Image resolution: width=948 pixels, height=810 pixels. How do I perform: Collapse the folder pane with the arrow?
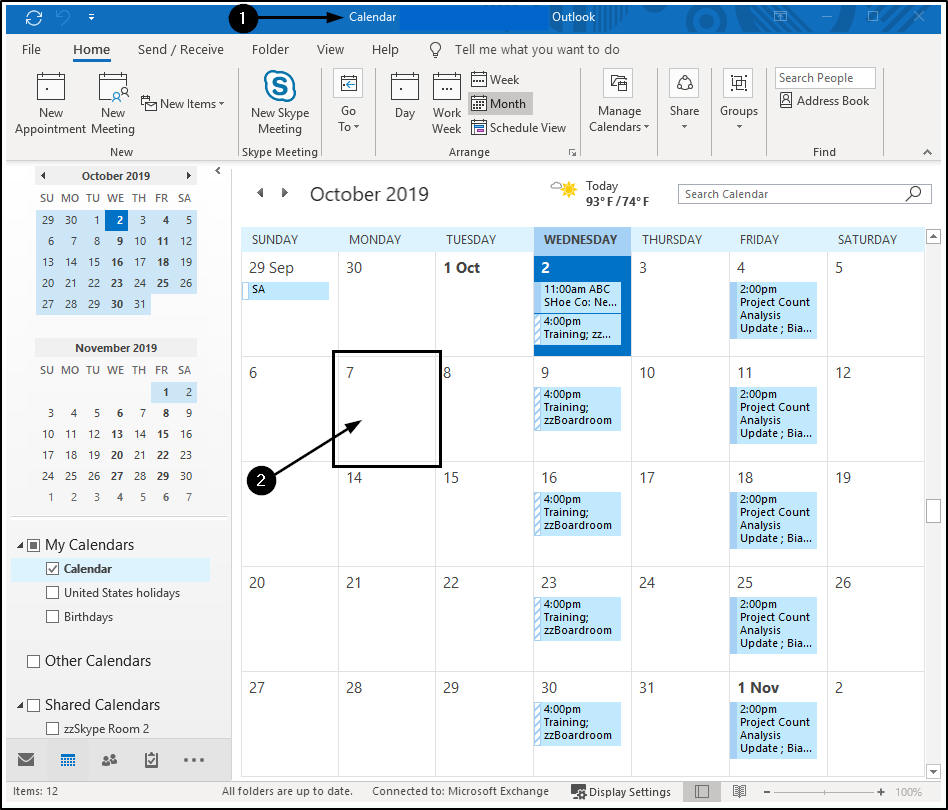[218, 171]
